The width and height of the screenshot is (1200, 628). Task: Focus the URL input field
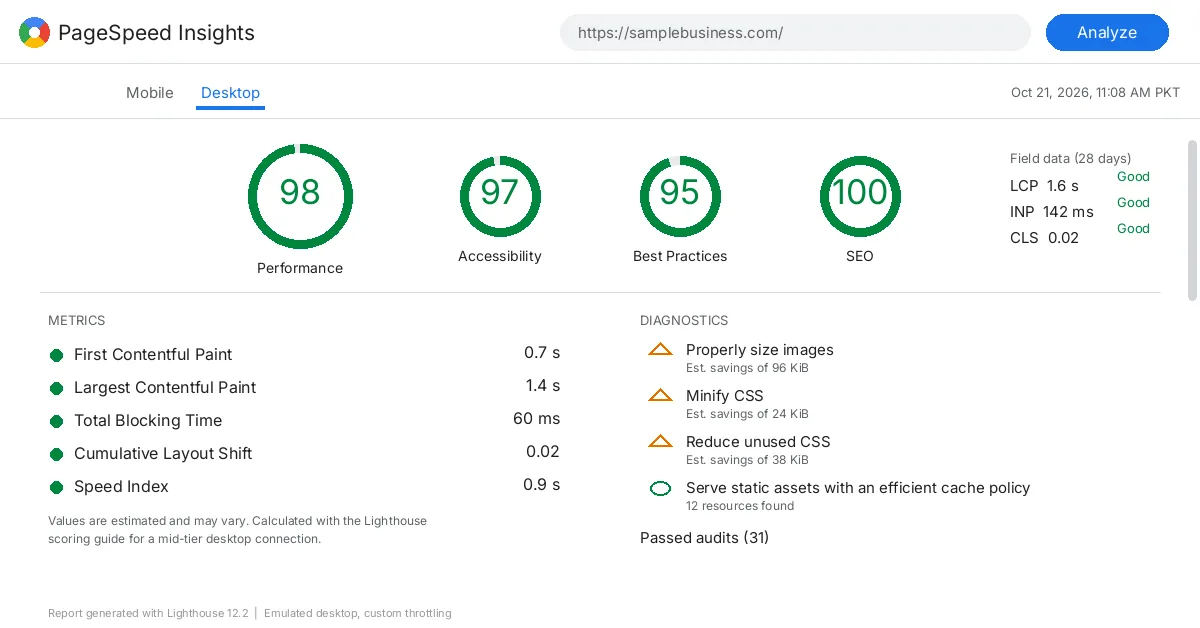pos(795,32)
